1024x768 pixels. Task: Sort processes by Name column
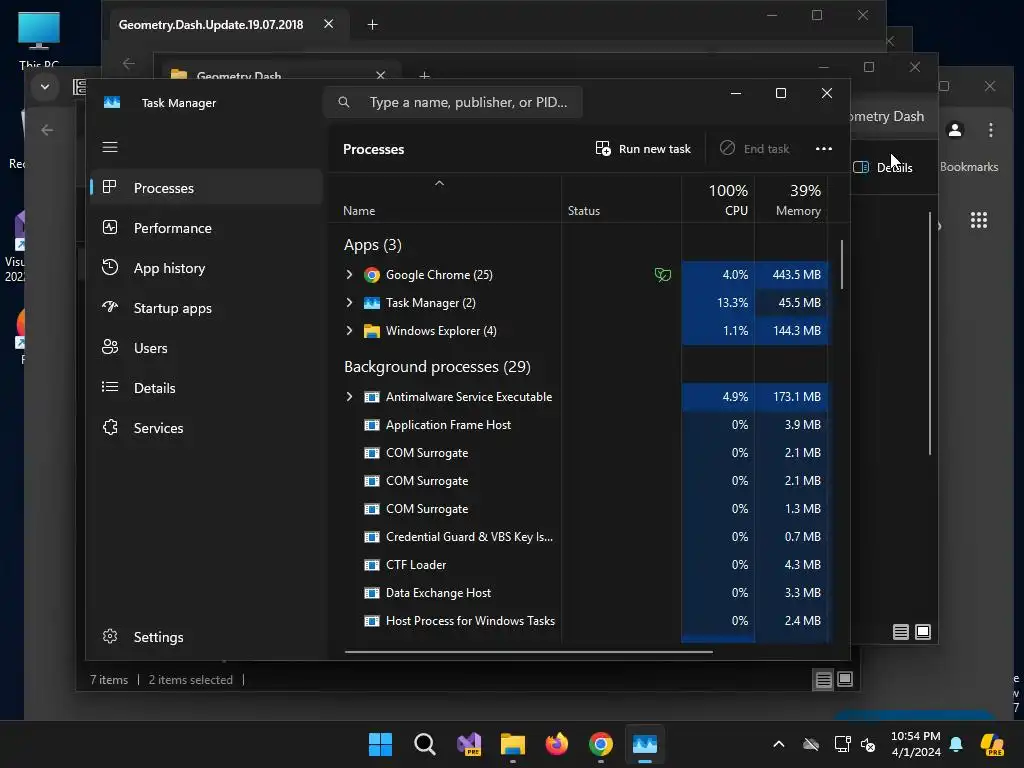point(359,211)
